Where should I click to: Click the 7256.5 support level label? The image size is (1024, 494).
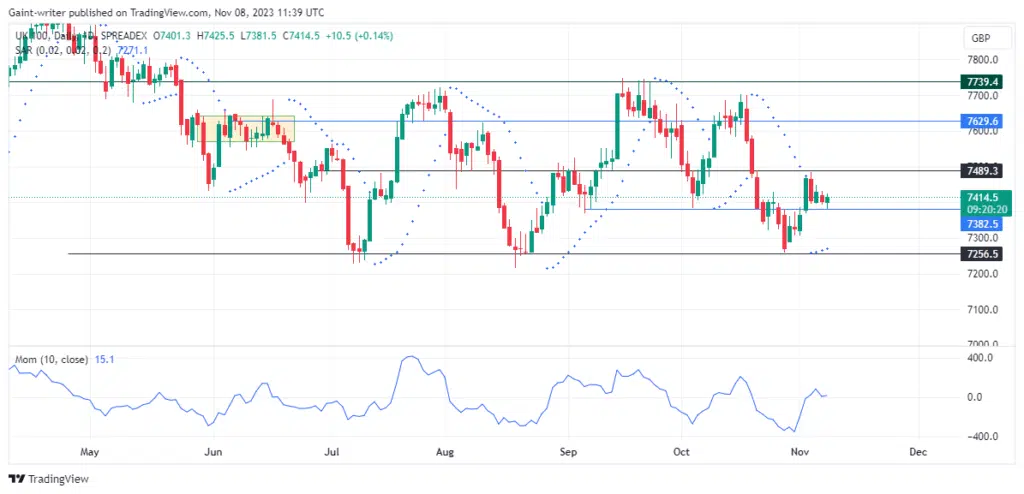pos(978,254)
